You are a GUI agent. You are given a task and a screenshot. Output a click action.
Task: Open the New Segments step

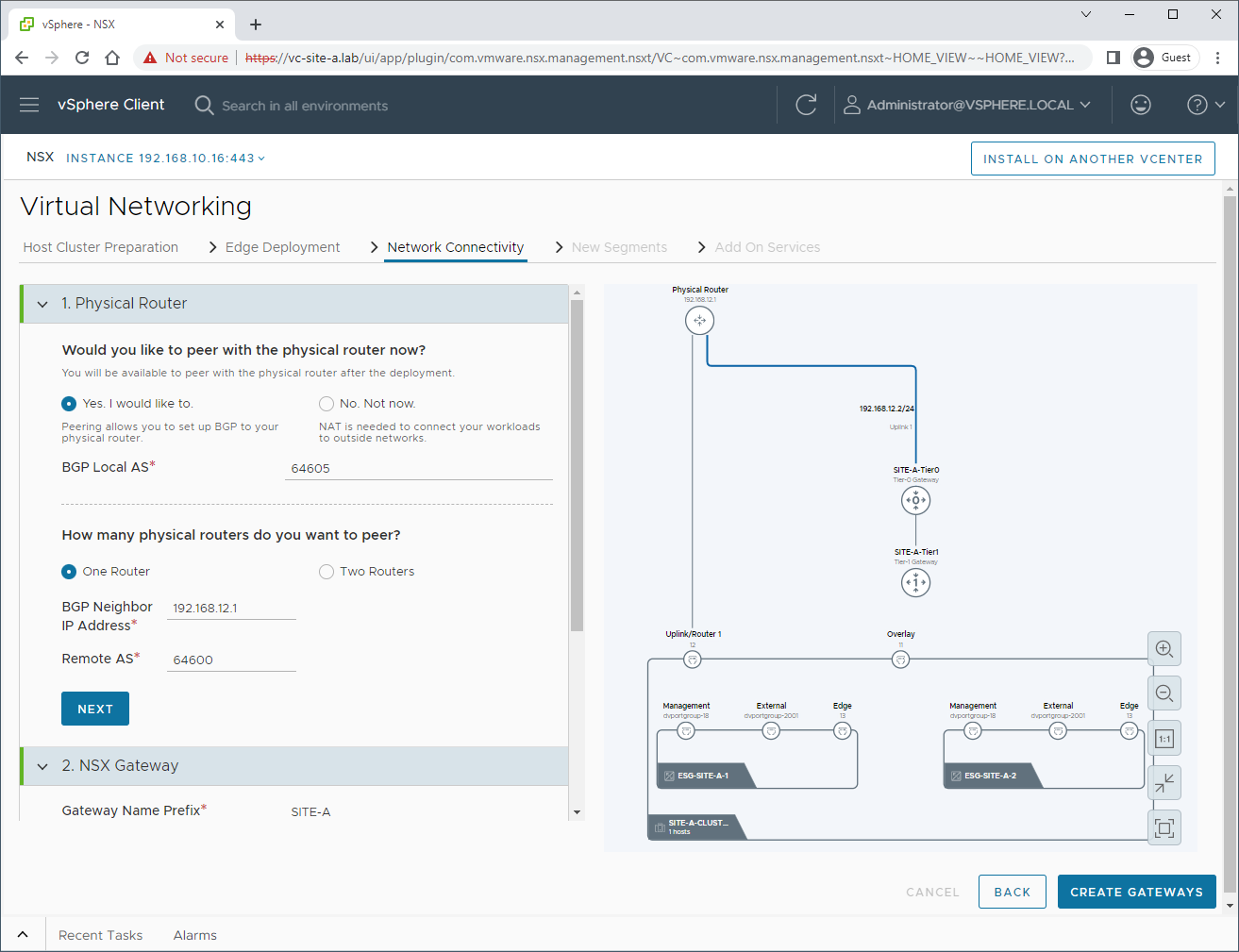(619, 247)
